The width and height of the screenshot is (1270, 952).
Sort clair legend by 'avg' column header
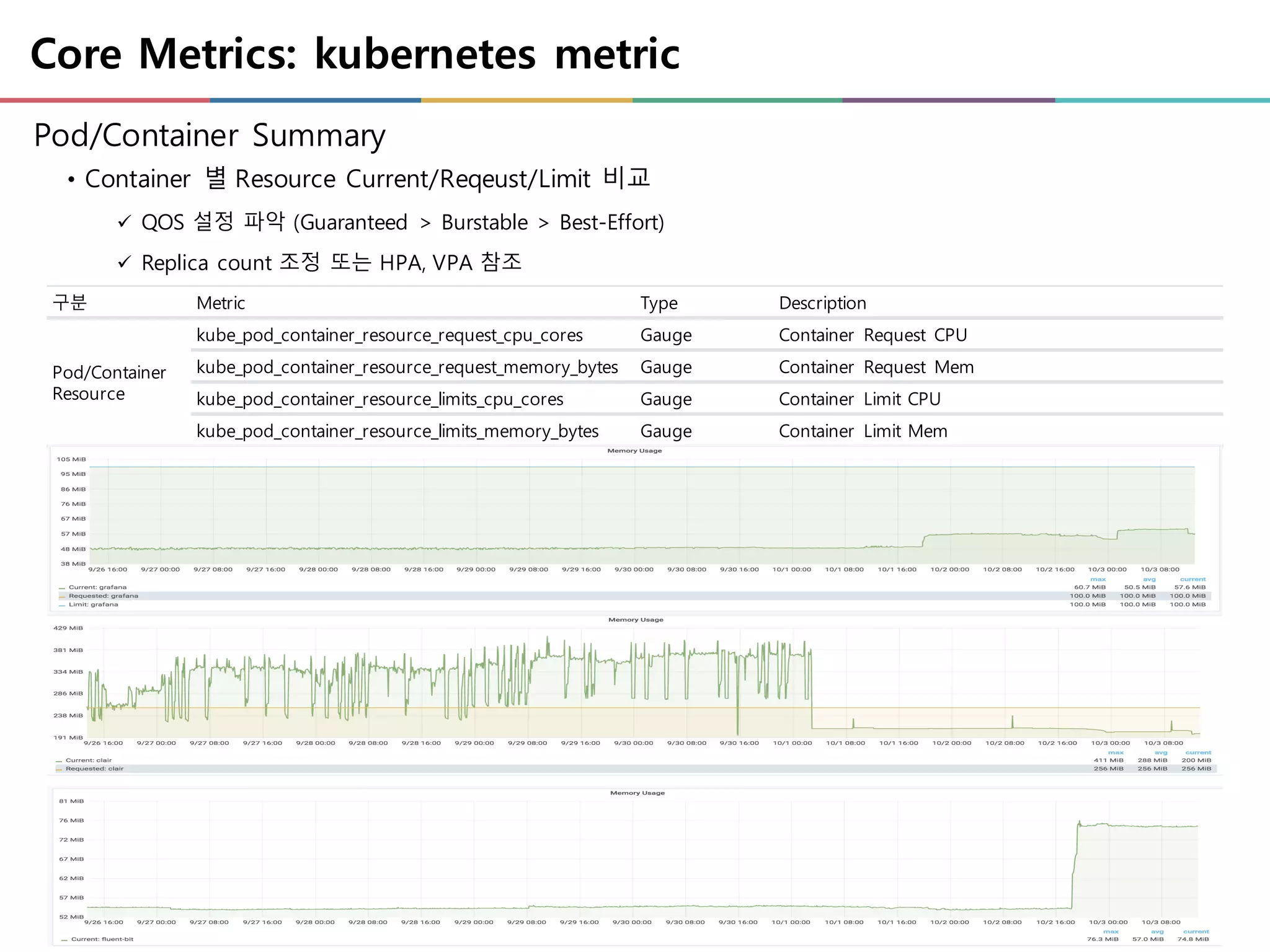click(1161, 752)
